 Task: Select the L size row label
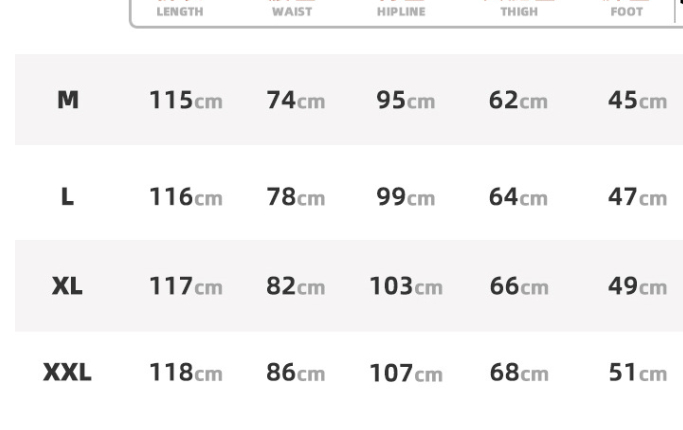pyautogui.click(x=67, y=197)
